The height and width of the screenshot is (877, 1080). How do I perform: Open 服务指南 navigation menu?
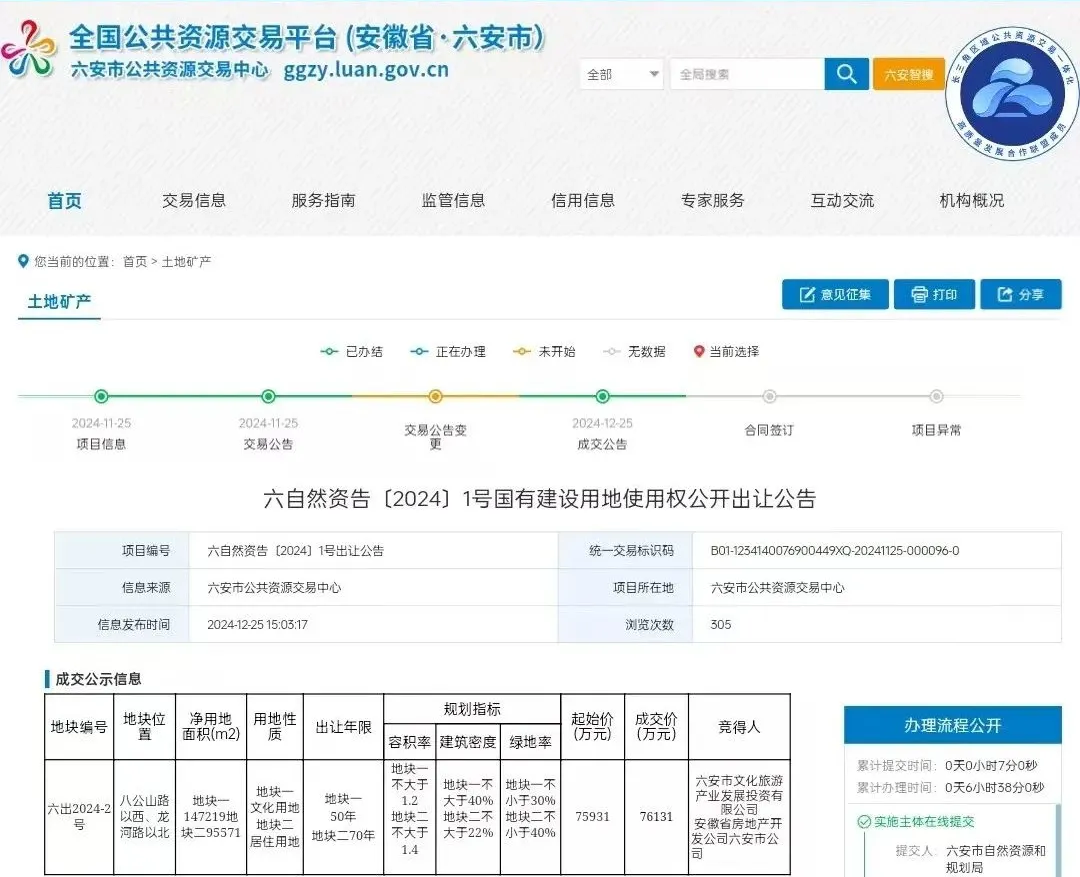tap(323, 201)
